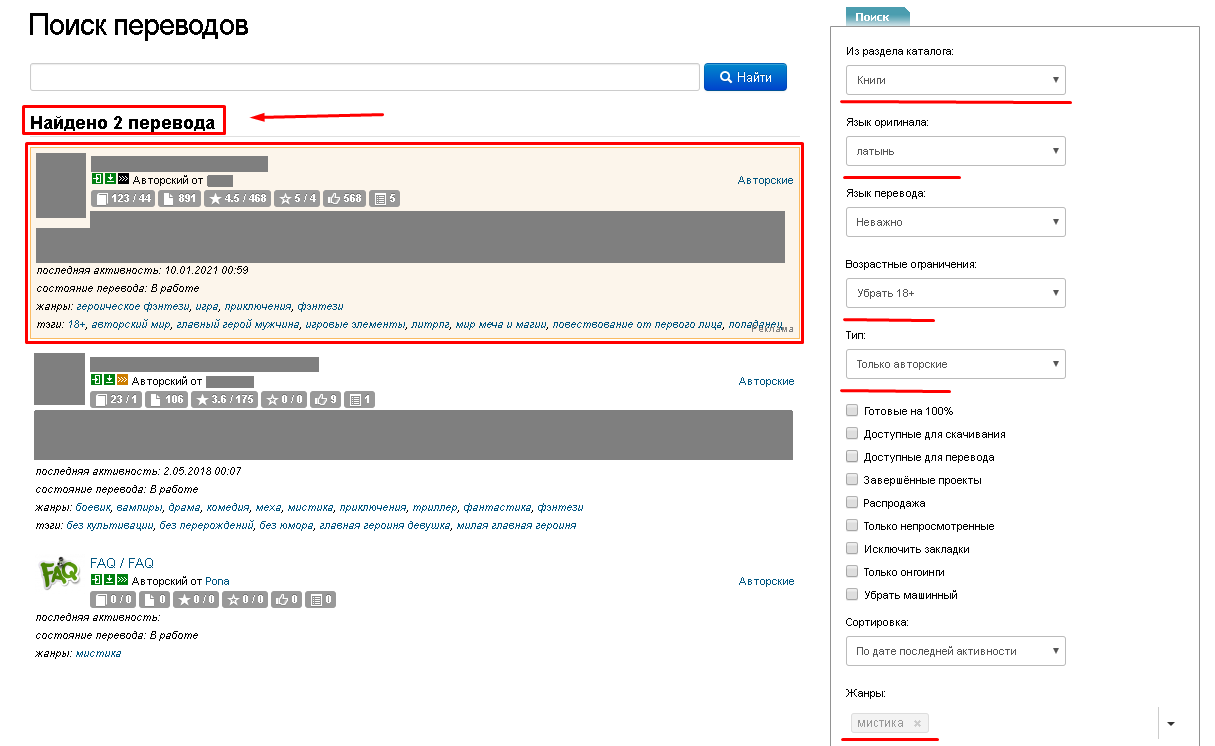Click the translation search text field
This screenshot has height=746, width=1215.
click(x=364, y=77)
